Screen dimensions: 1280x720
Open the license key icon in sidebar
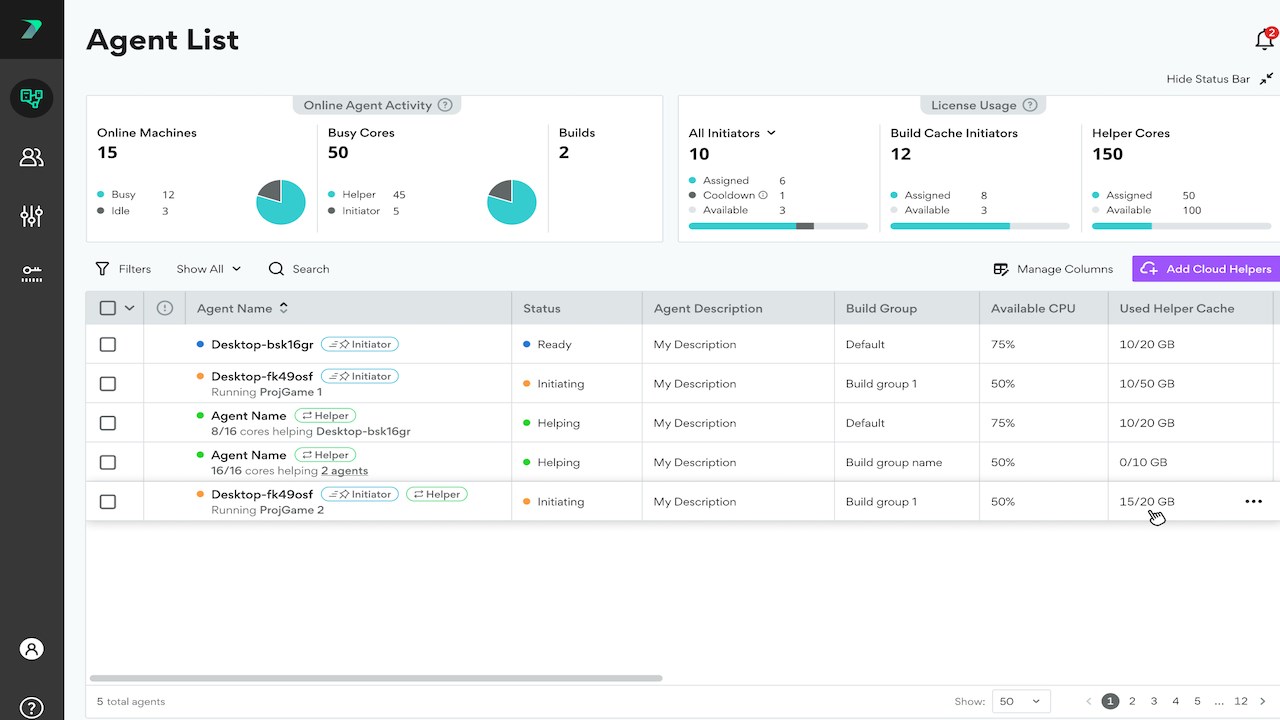[x=32, y=274]
